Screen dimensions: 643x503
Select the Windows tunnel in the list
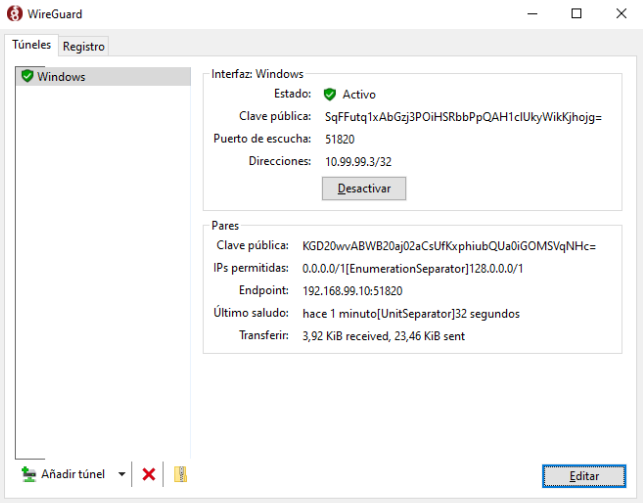point(61,77)
